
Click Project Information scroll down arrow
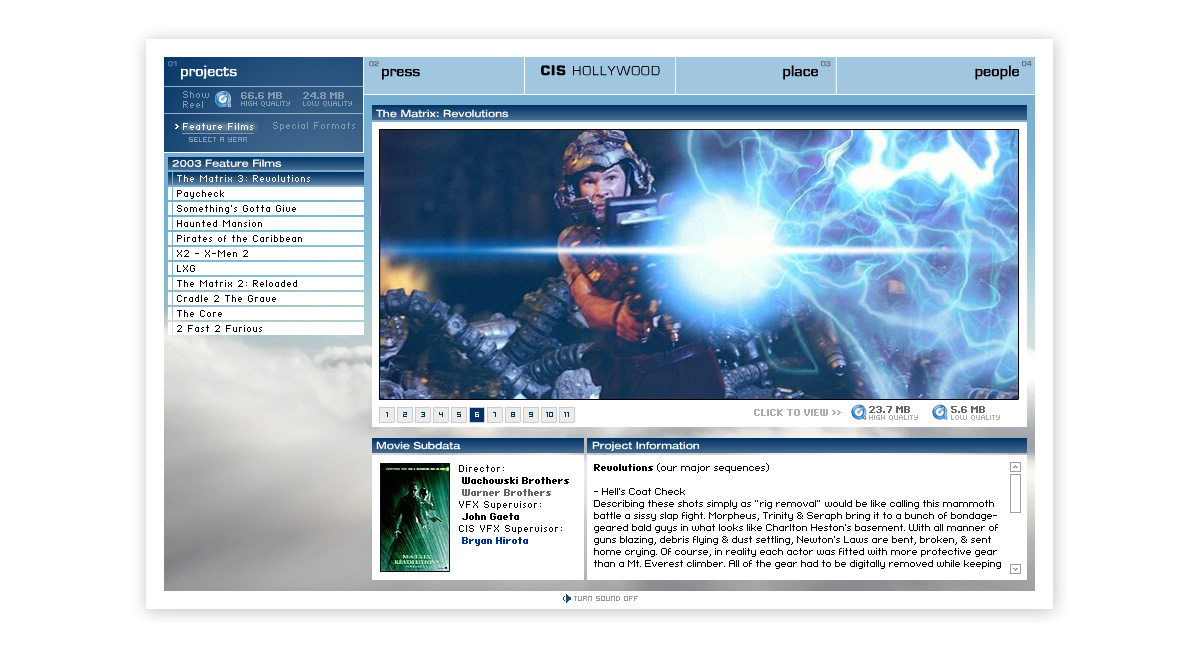tap(1015, 569)
